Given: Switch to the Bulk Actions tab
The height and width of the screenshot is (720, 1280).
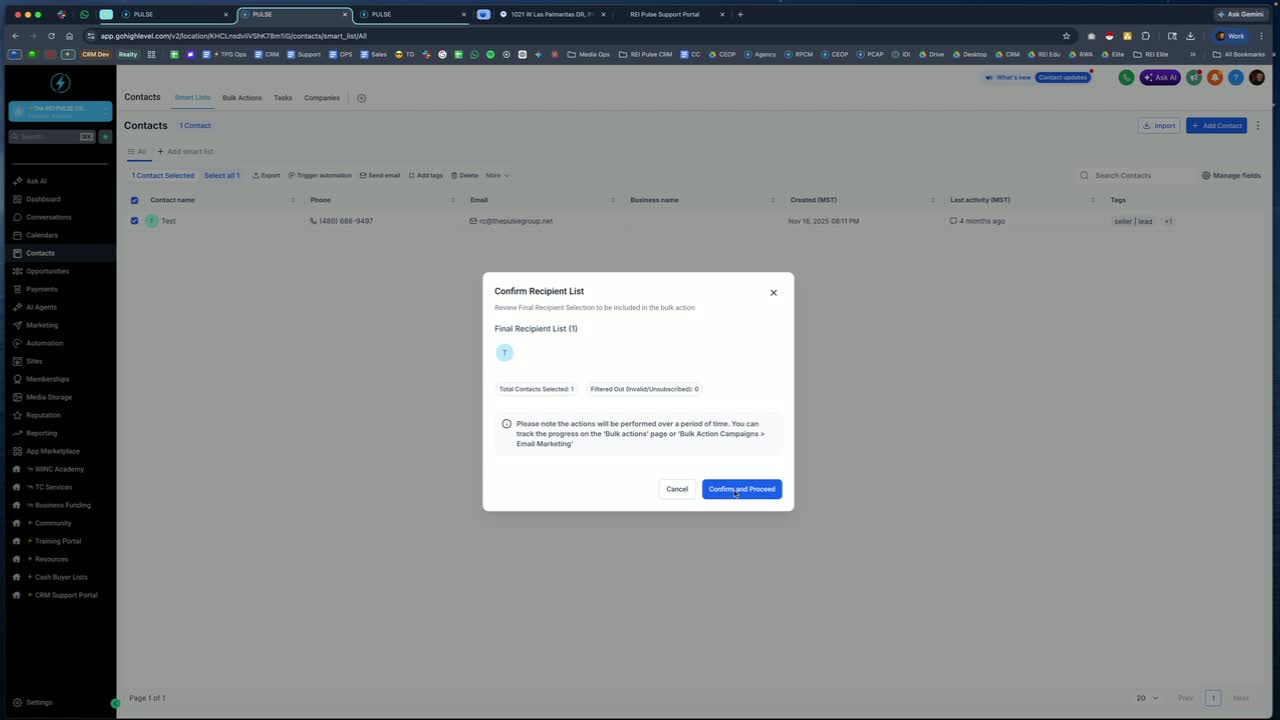Looking at the screenshot, I should [242, 98].
